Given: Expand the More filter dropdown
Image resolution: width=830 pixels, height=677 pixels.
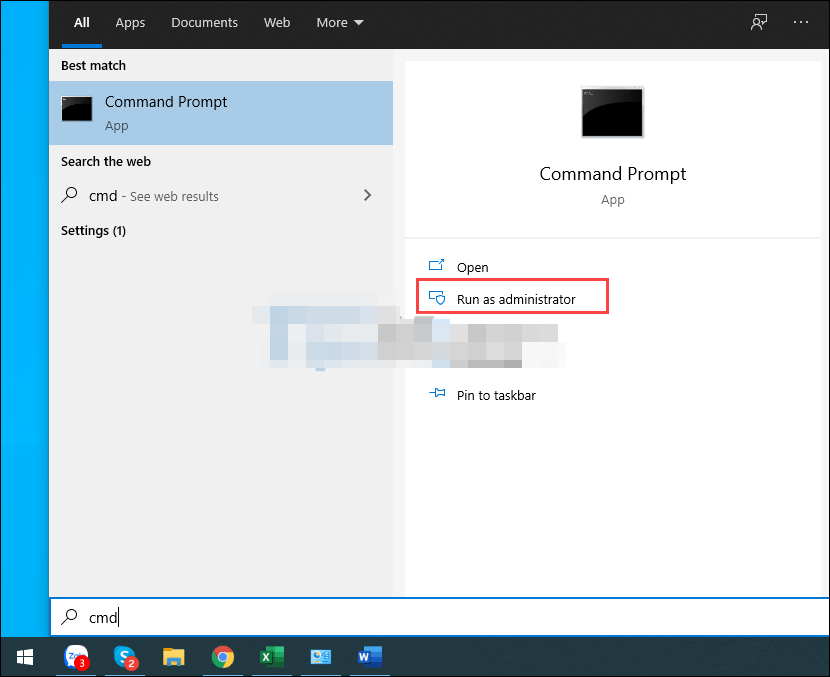Looking at the screenshot, I should [339, 22].
